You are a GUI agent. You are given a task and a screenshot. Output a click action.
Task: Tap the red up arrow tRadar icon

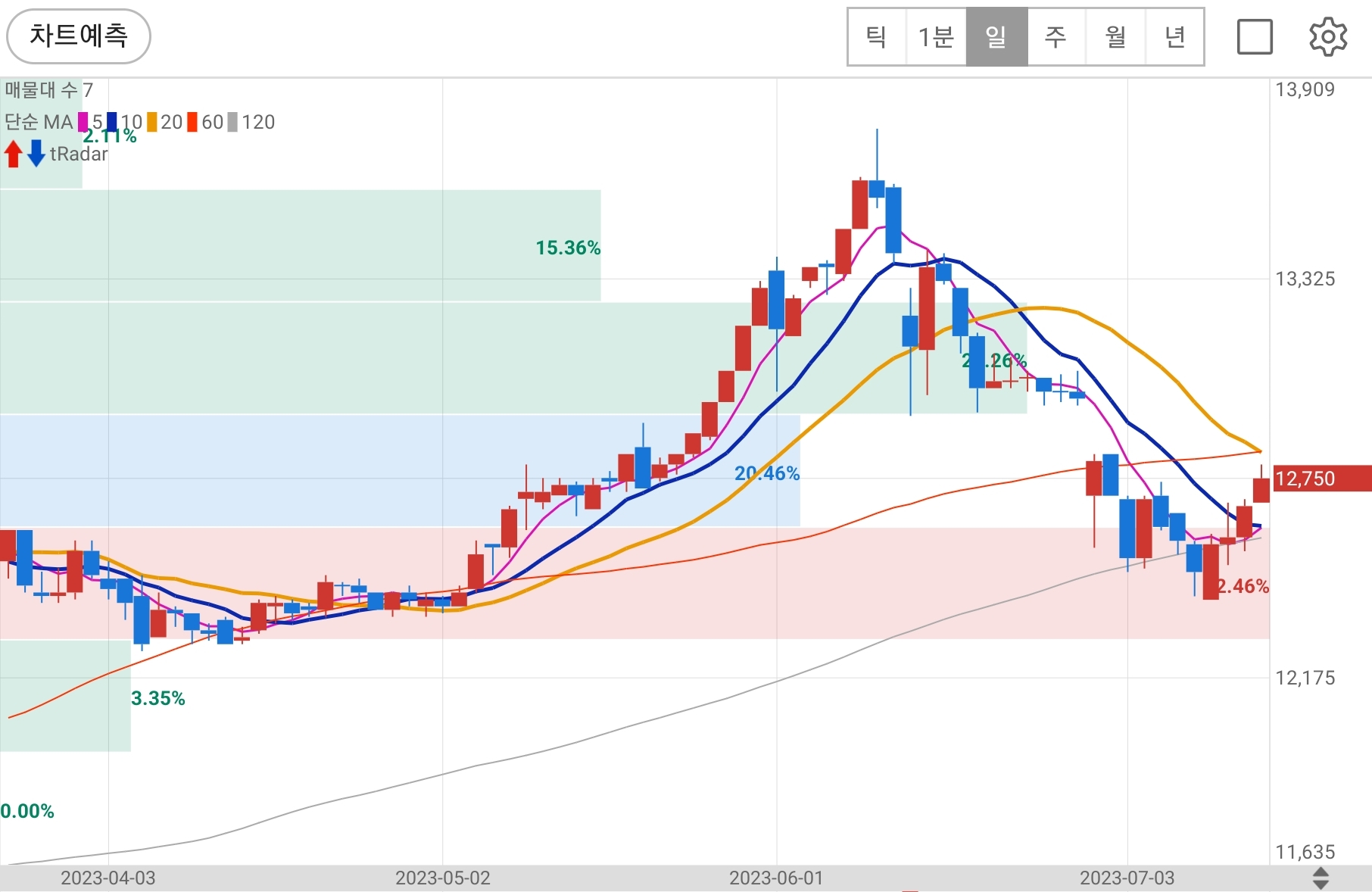click(x=13, y=154)
